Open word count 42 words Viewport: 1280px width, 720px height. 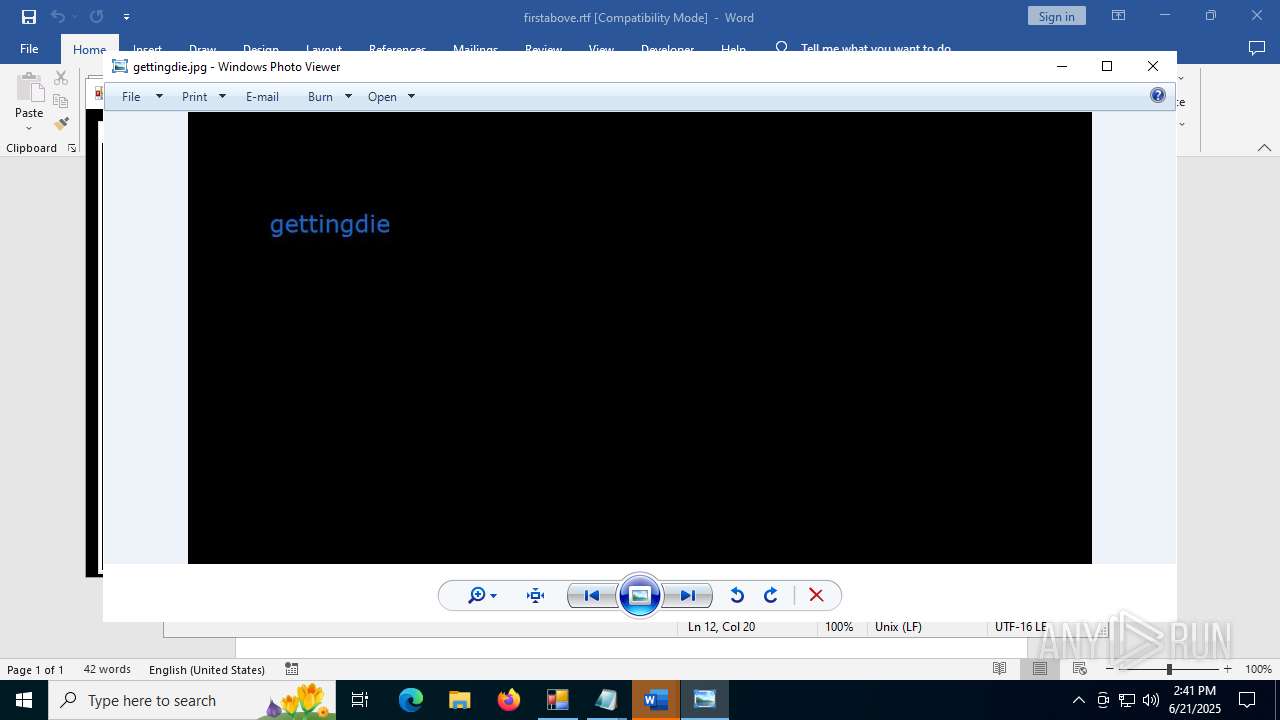click(x=107, y=670)
